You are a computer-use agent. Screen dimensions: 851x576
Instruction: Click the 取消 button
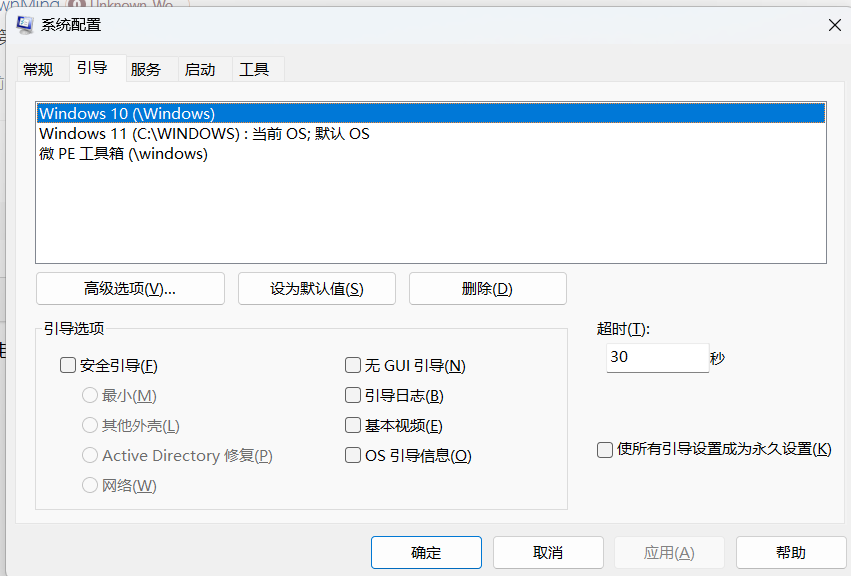pyautogui.click(x=548, y=553)
